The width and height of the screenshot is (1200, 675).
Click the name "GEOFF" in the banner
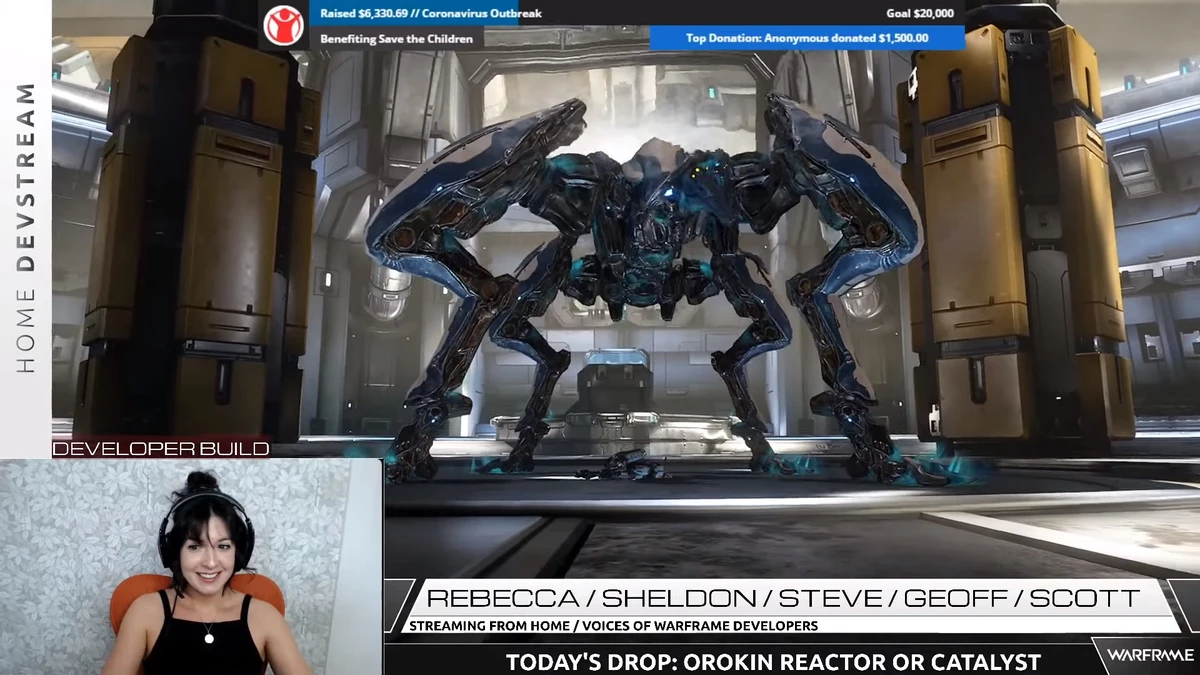pyautogui.click(x=955, y=598)
